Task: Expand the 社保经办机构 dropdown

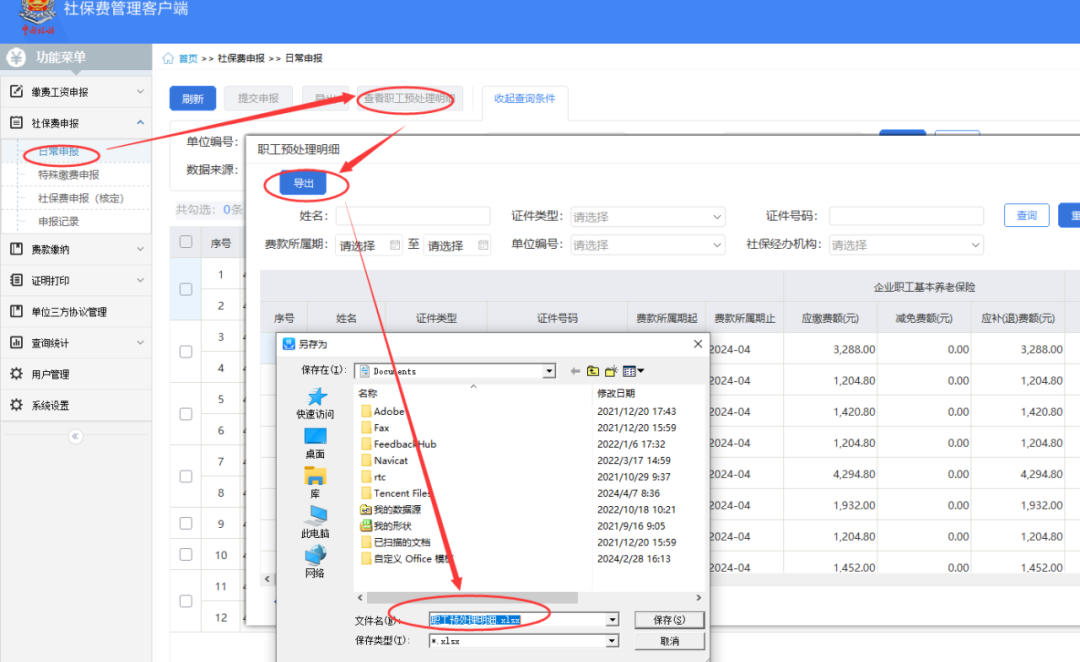Action: tap(904, 245)
